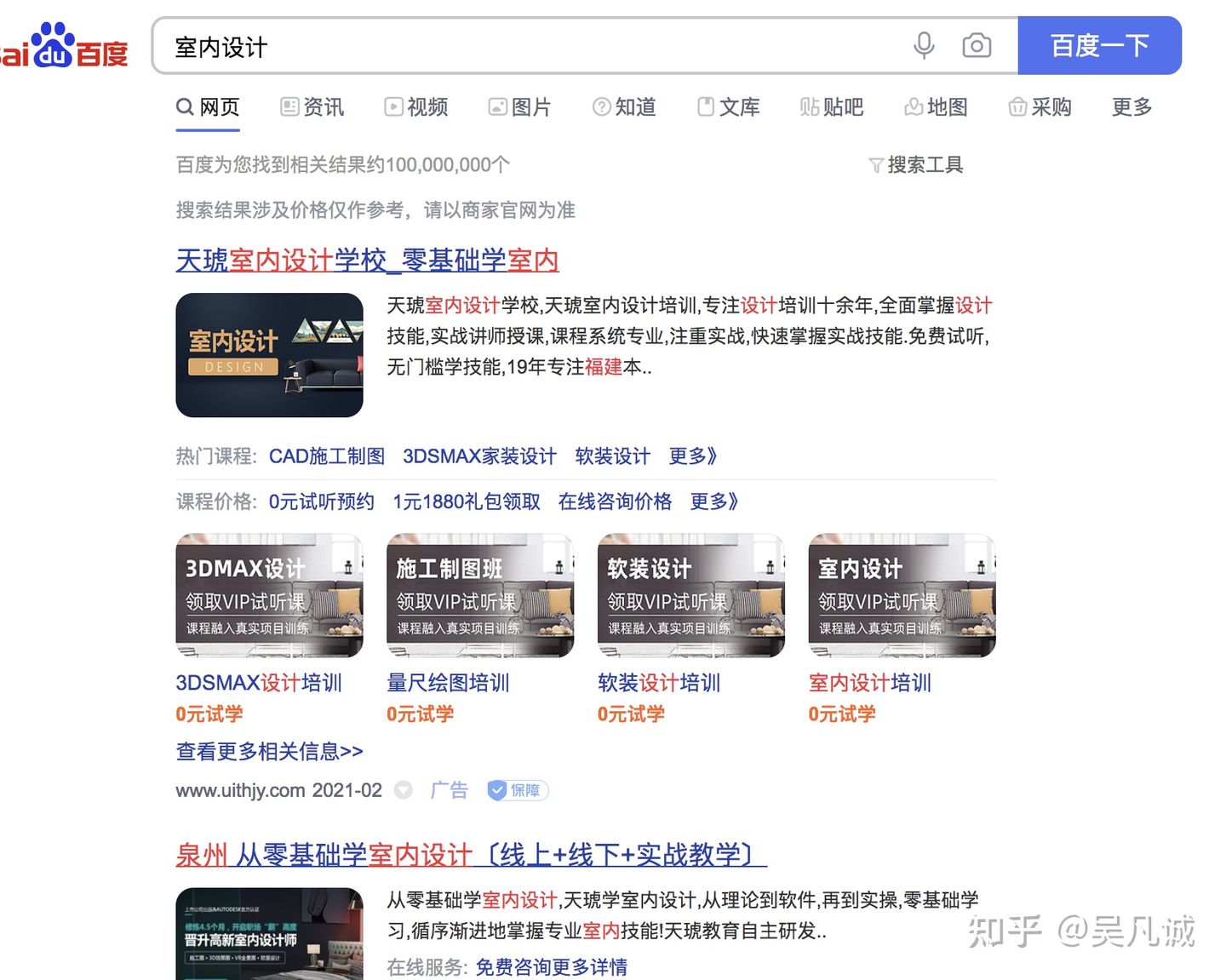
Task: Click the 室内设计 DESIGN ad thumbnail
Action: 269,355
